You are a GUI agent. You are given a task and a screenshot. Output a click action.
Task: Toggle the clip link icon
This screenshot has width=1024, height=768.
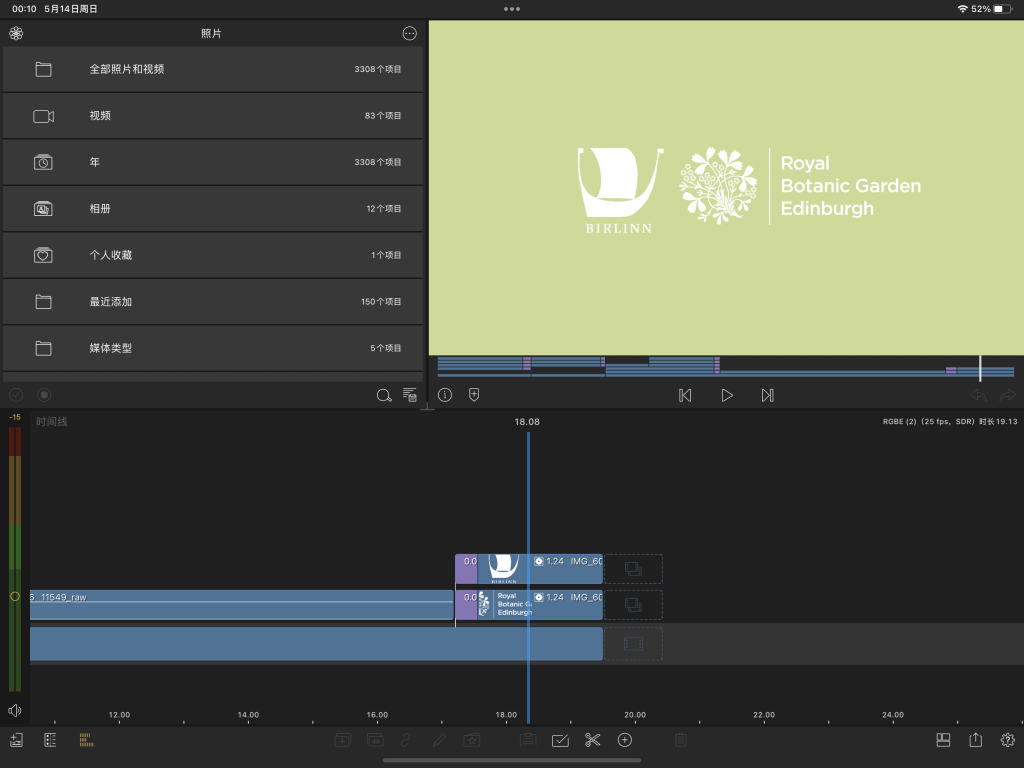pyautogui.click(x=406, y=740)
